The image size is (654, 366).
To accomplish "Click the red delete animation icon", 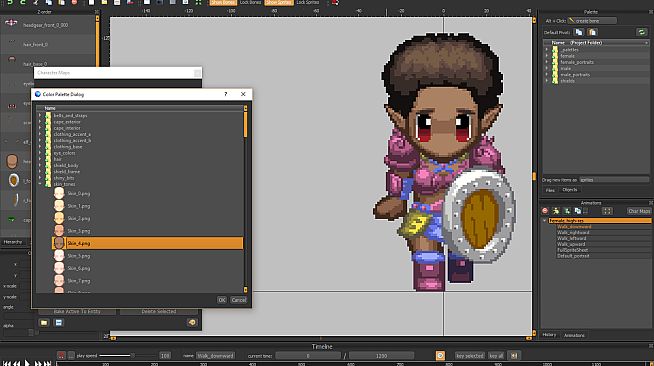I will tap(545, 211).
